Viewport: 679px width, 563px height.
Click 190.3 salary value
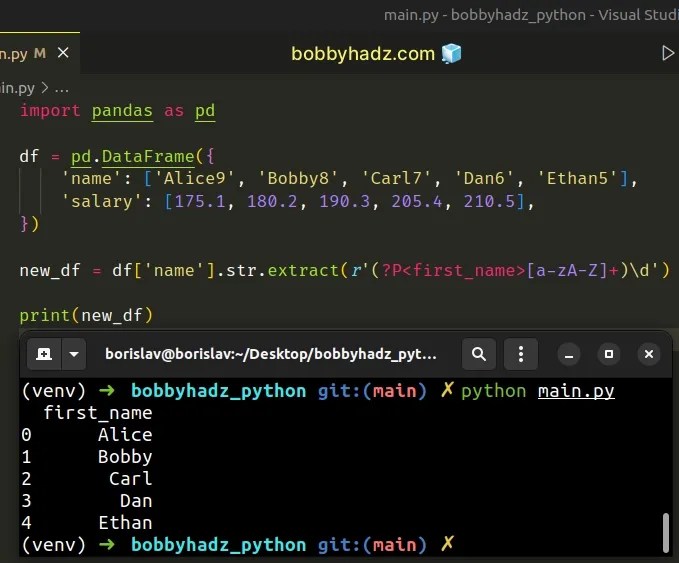point(345,201)
